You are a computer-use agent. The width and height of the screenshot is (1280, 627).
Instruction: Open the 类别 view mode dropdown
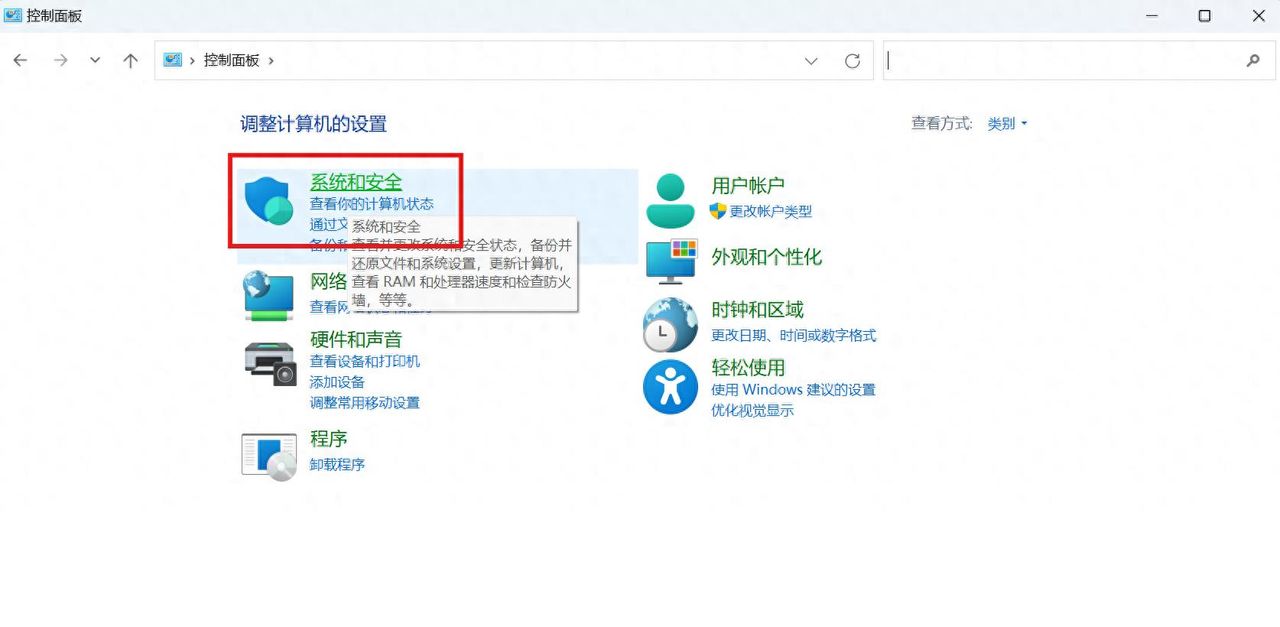point(1004,123)
